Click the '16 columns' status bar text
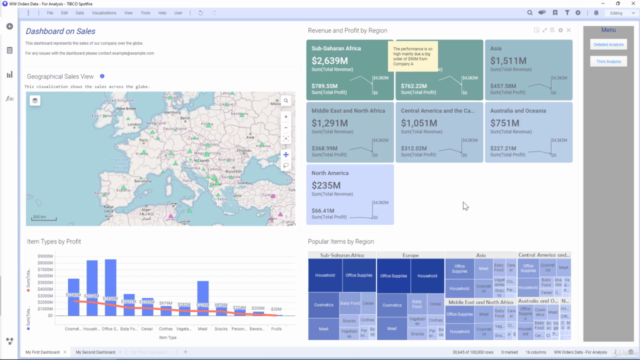 pyautogui.click(x=536, y=352)
